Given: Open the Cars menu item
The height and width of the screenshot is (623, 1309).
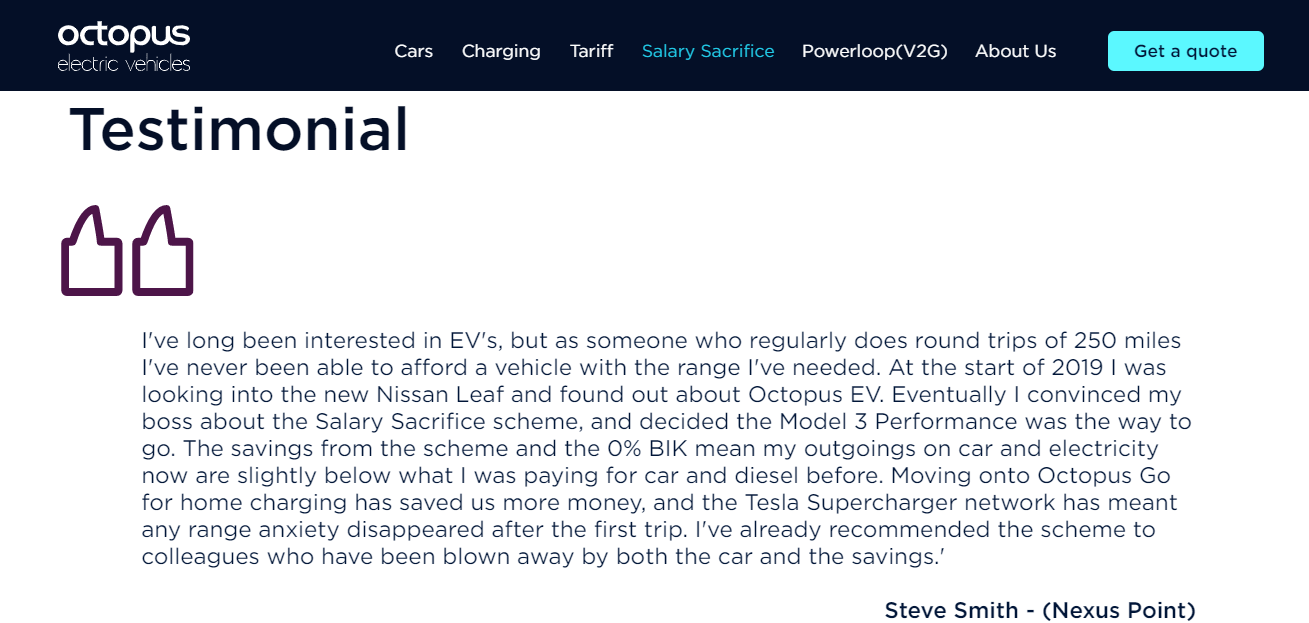Looking at the screenshot, I should tap(414, 51).
